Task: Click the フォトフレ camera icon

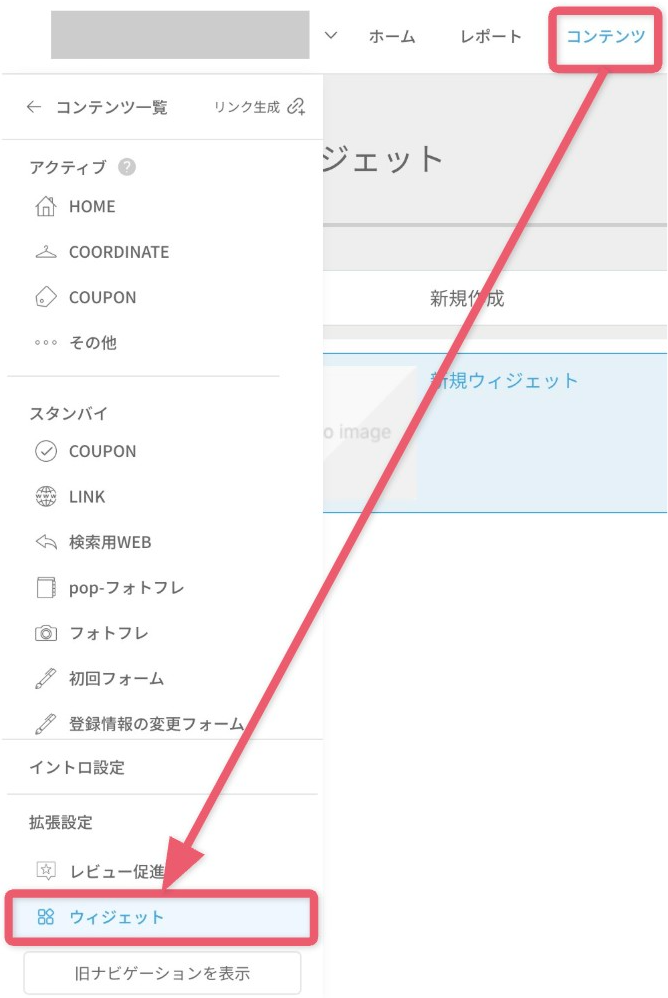Action: pos(46,633)
